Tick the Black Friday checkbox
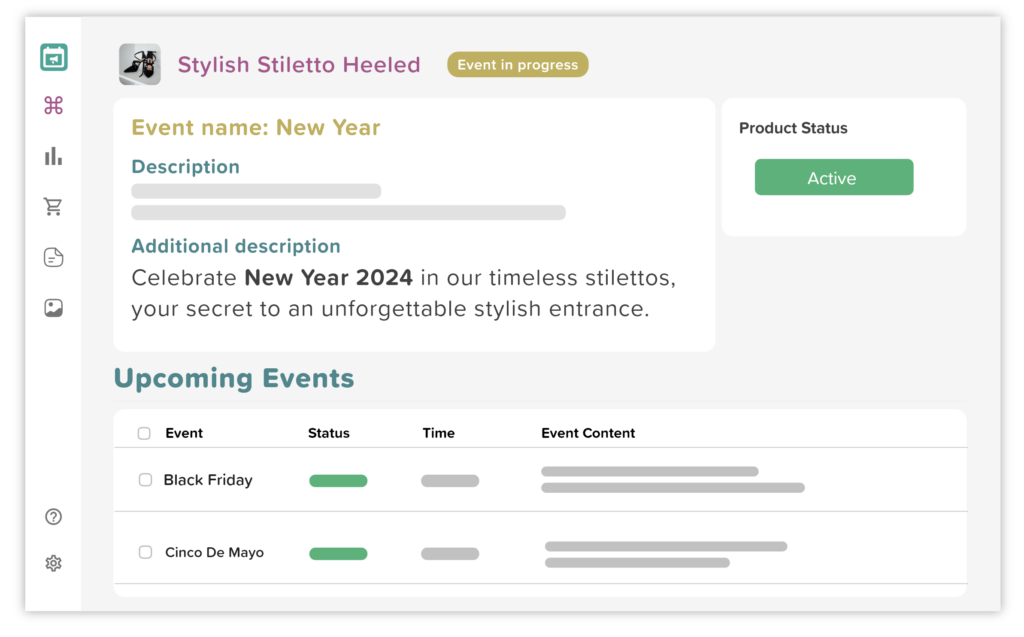This screenshot has width=1024, height=637. 146,480
